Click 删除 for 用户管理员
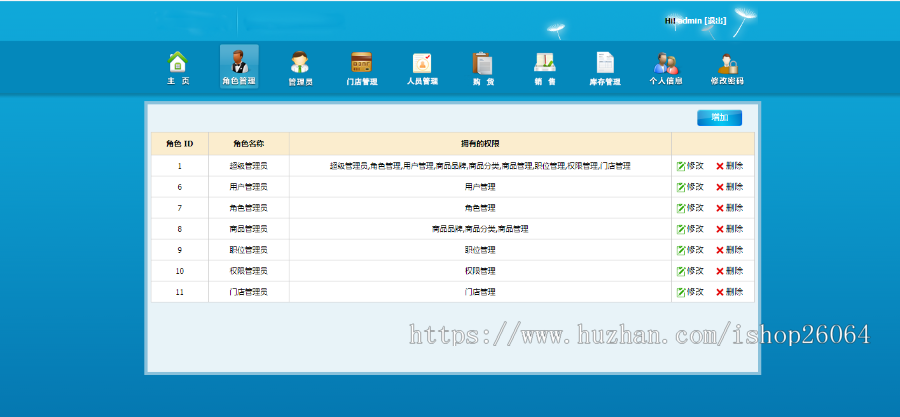The image size is (900, 417). point(730,186)
